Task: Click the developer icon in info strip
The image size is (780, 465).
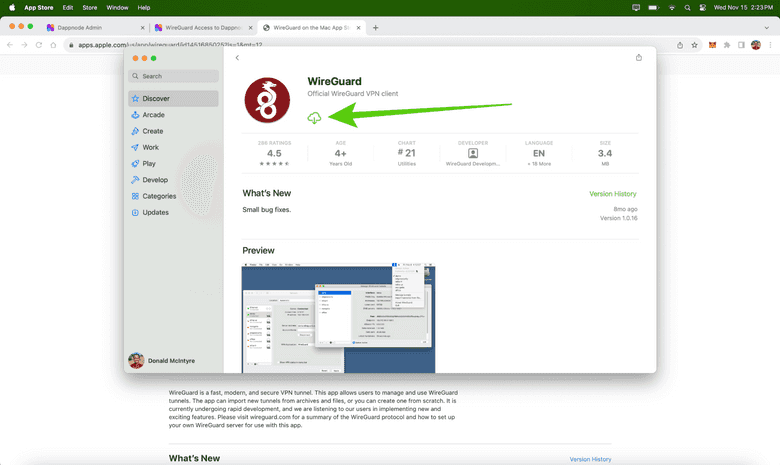Action: [473, 153]
